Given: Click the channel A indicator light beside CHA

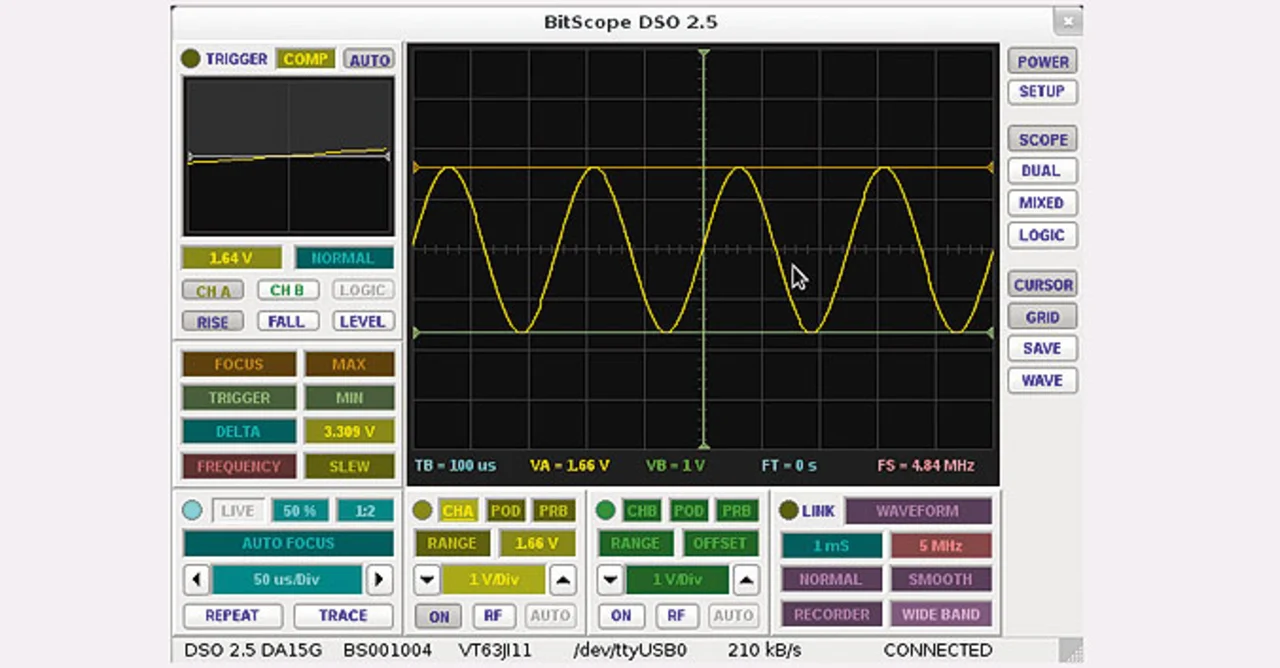Looking at the screenshot, I should (422, 511).
